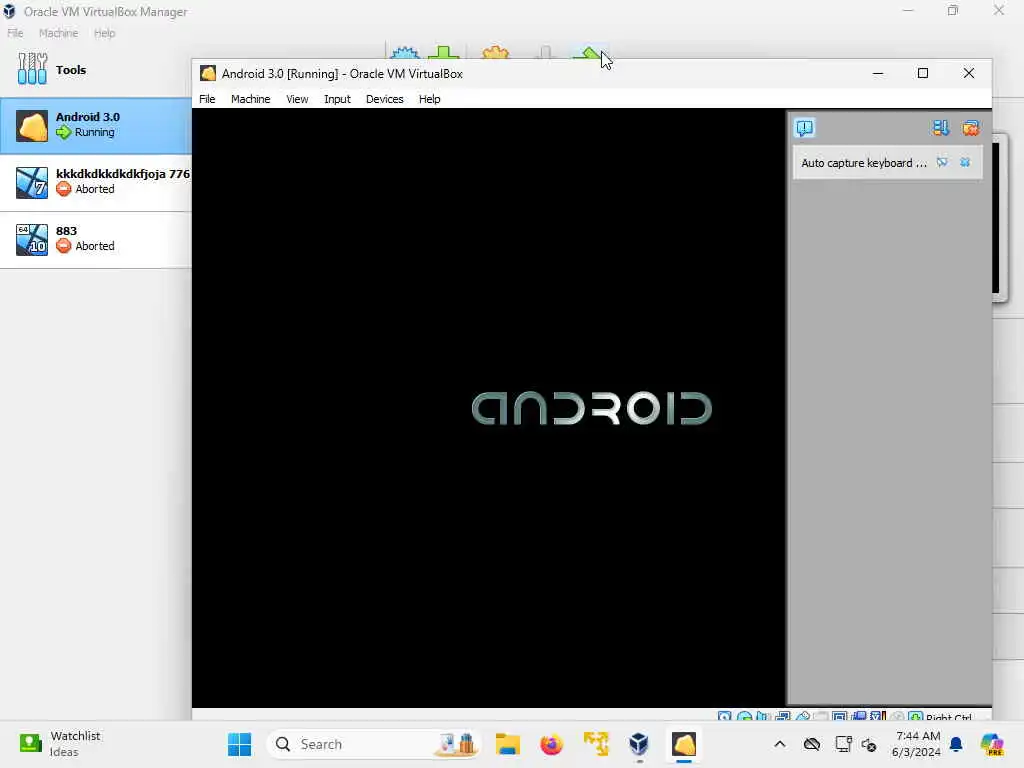Click the network indicator in VM status bar

coord(782,717)
